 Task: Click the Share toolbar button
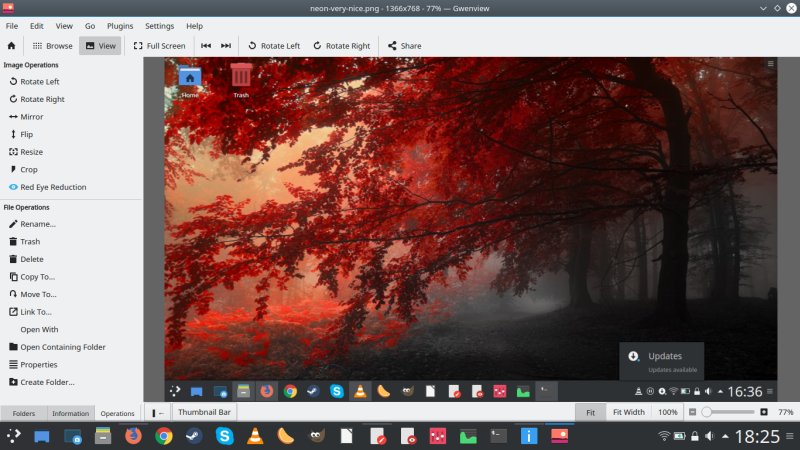pyautogui.click(x=404, y=45)
